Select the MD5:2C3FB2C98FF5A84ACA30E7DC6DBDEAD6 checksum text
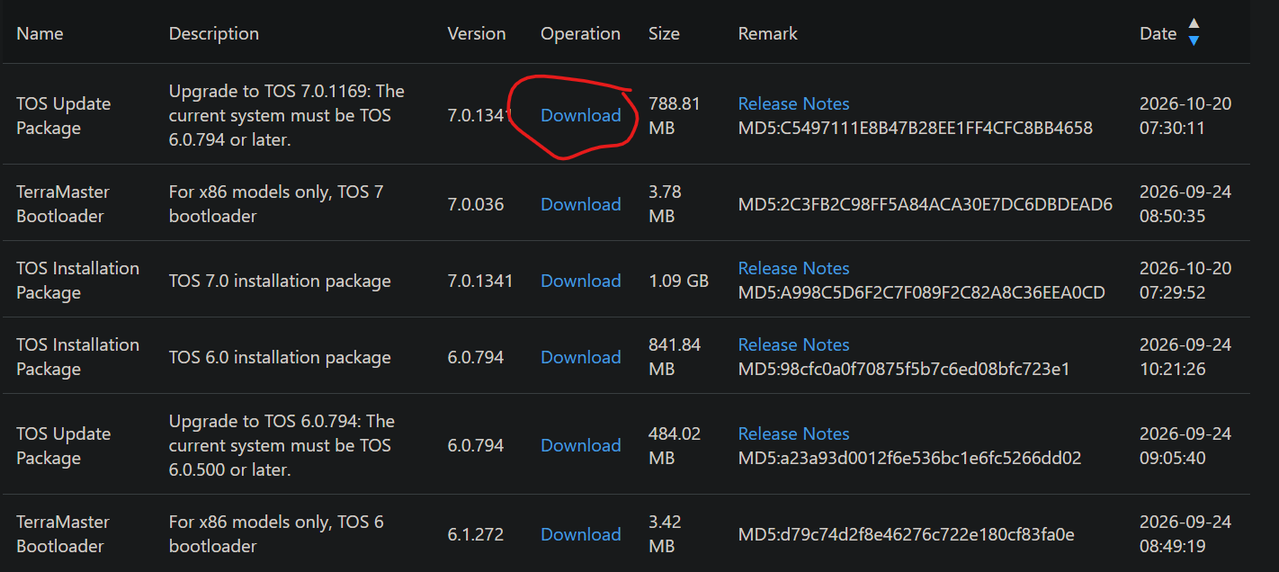Viewport: 1279px width, 572px height. [x=925, y=204]
